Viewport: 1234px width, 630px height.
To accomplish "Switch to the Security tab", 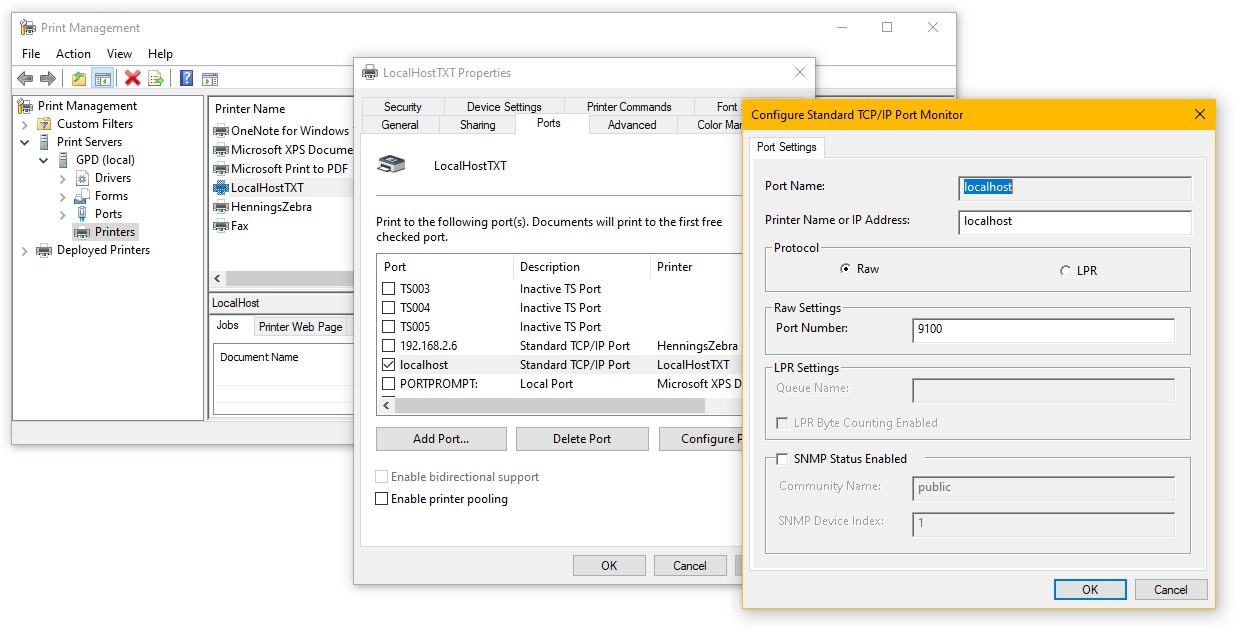I will click(x=403, y=107).
